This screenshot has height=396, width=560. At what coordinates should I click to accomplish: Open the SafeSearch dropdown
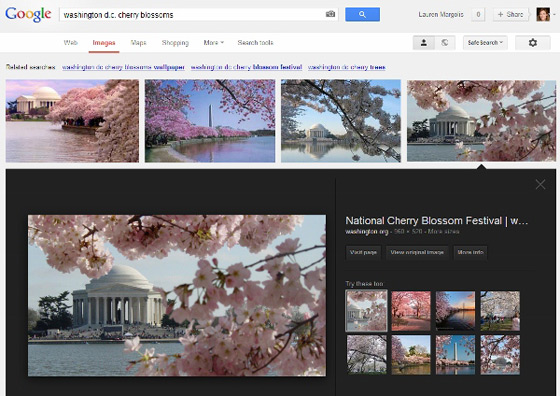(x=485, y=43)
